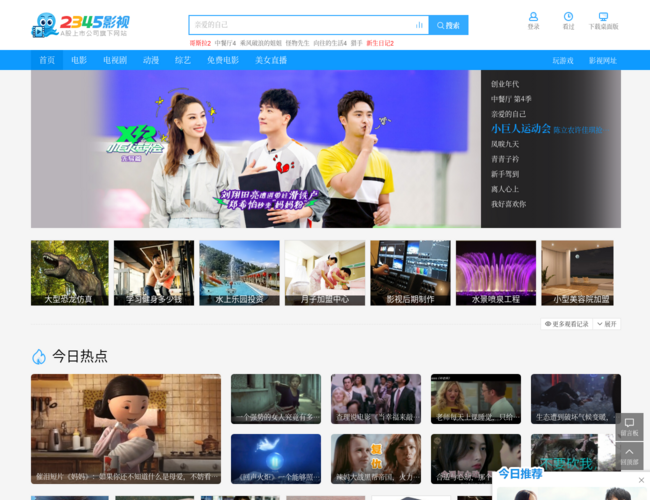Open the 美女直播 nav tab
This screenshot has height=500, width=650.
pyautogui.click(x=271, y=60)
